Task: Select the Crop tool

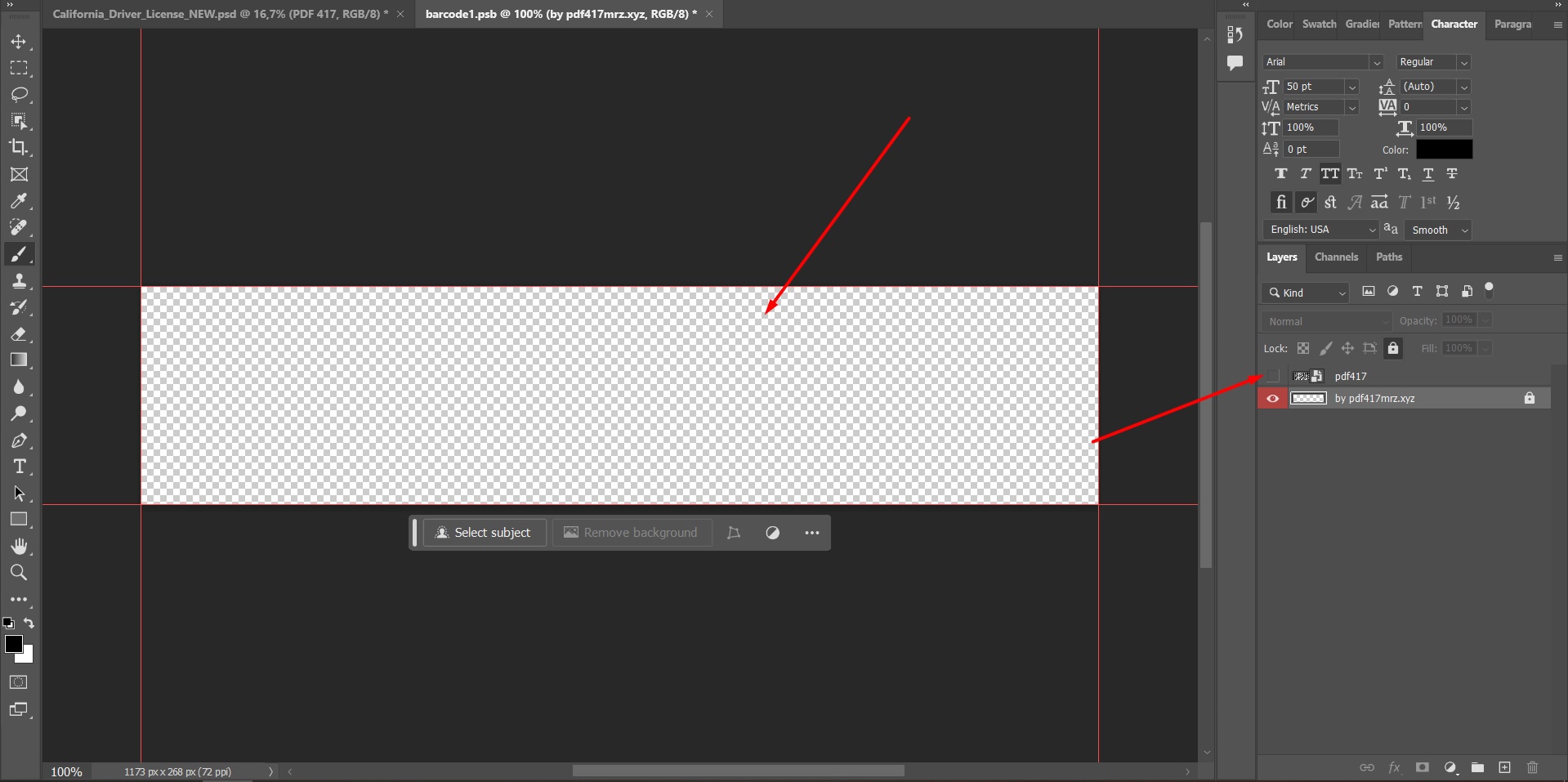Action: pos(19,147)
